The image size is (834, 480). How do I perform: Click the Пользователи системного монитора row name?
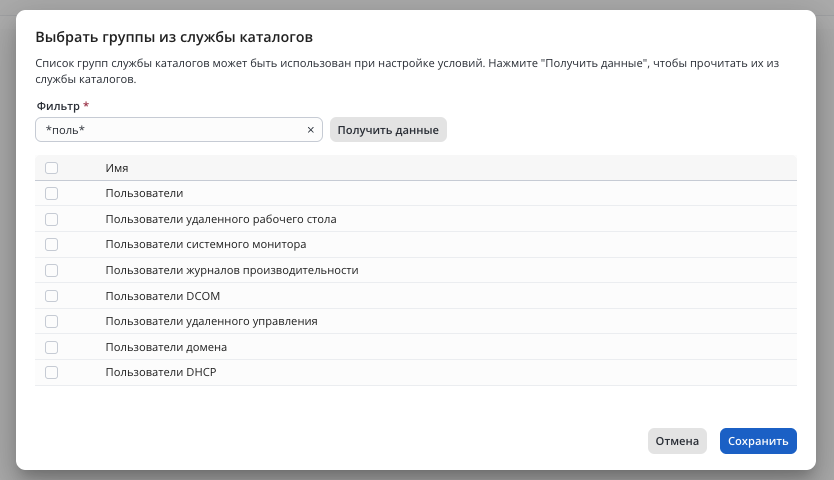point(205,244)
